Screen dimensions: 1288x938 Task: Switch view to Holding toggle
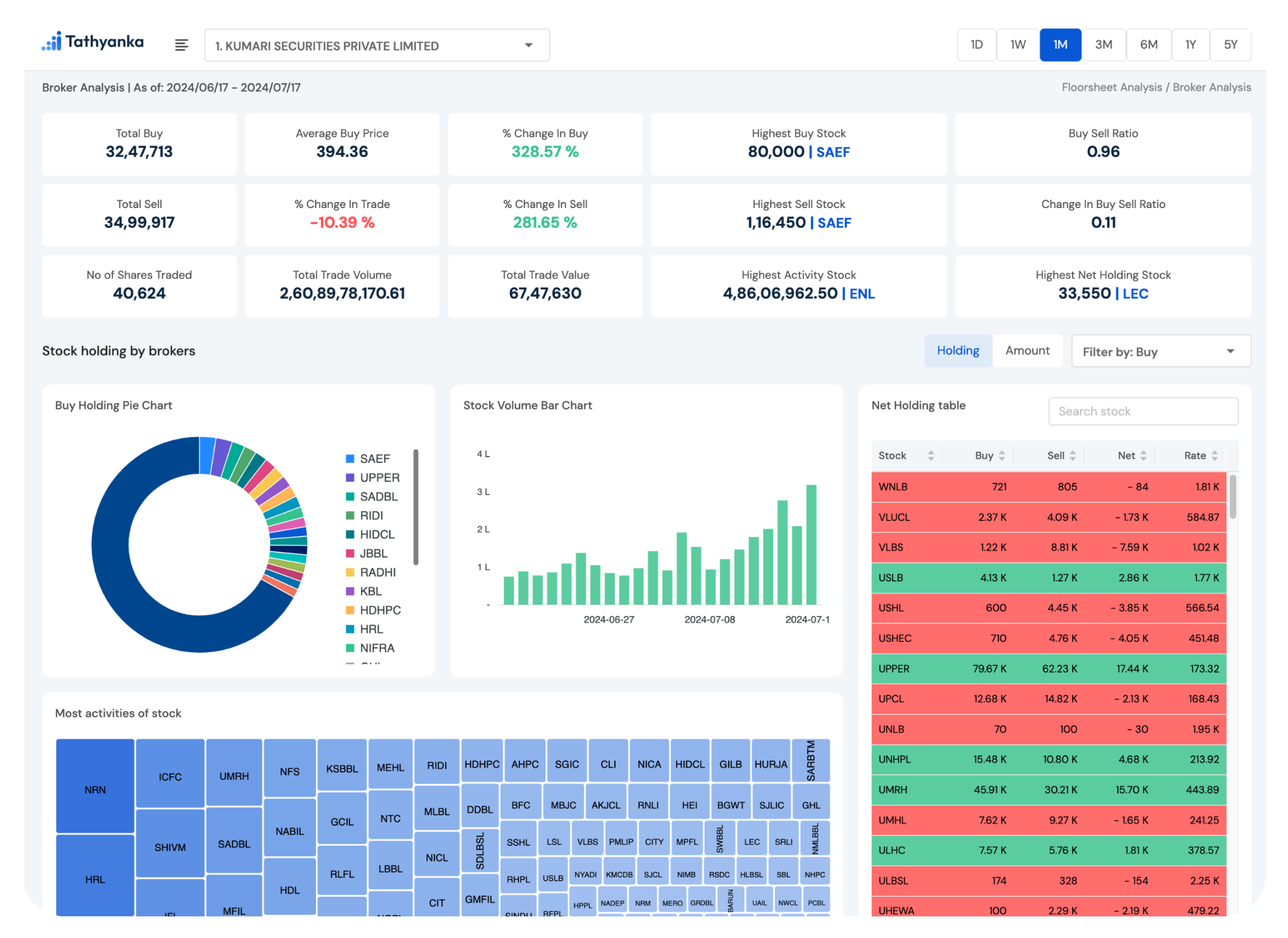coord(957,350)
